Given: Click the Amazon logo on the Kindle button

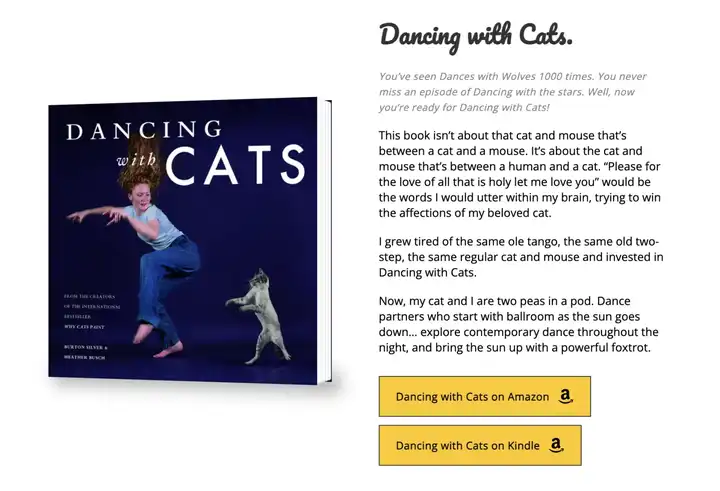Looking at the screenshot, I should click(556, 445).
